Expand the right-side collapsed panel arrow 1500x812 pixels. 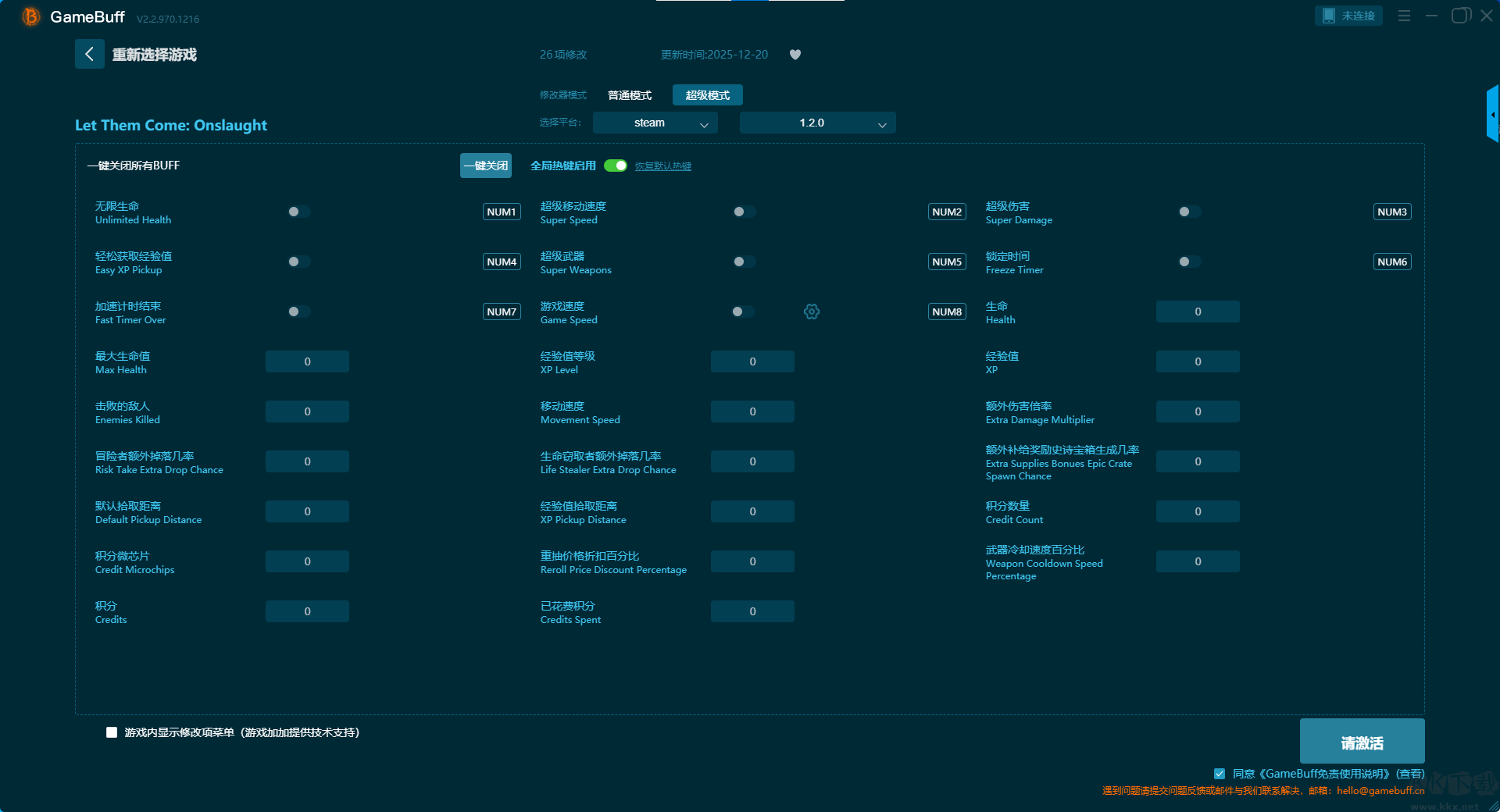pos(1492,115)
